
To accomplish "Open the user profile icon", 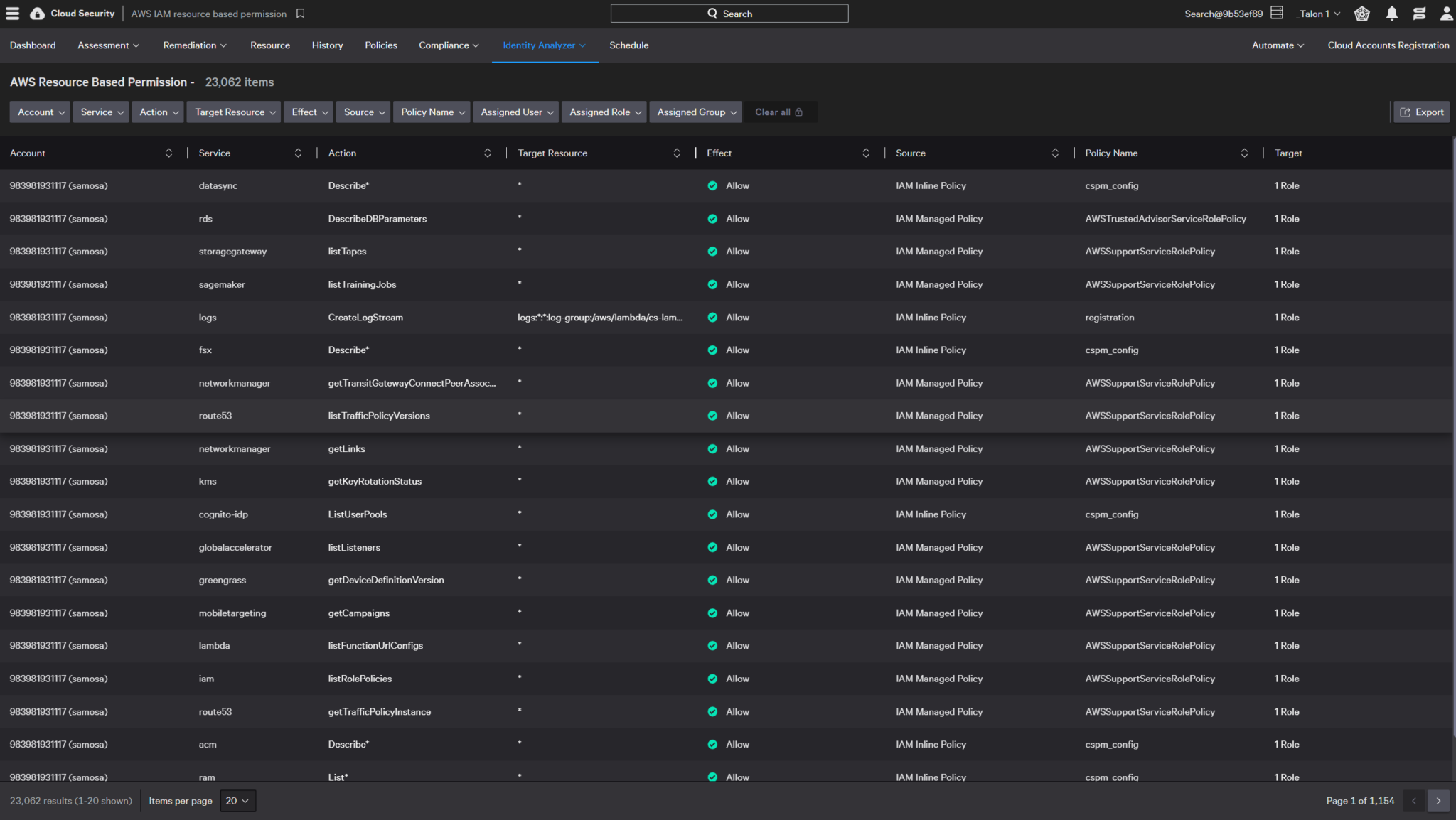I will pos(1446,13).
